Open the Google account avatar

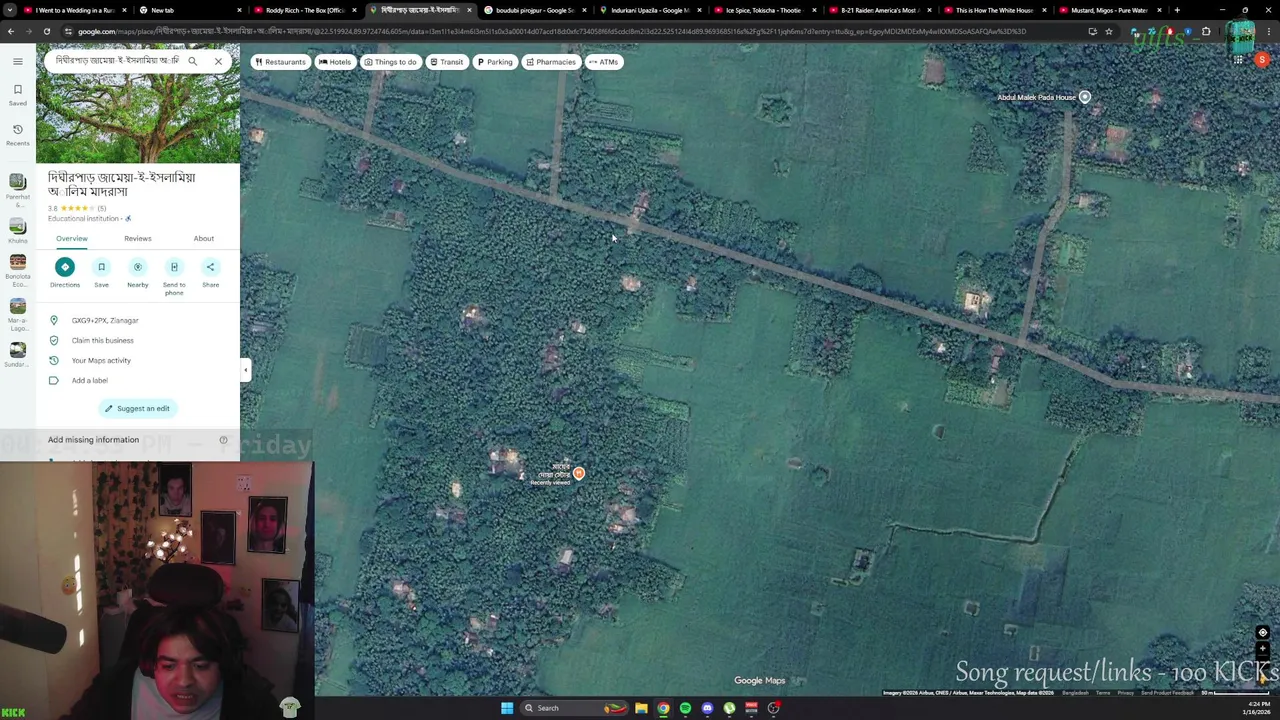(x=1262, y=60)
